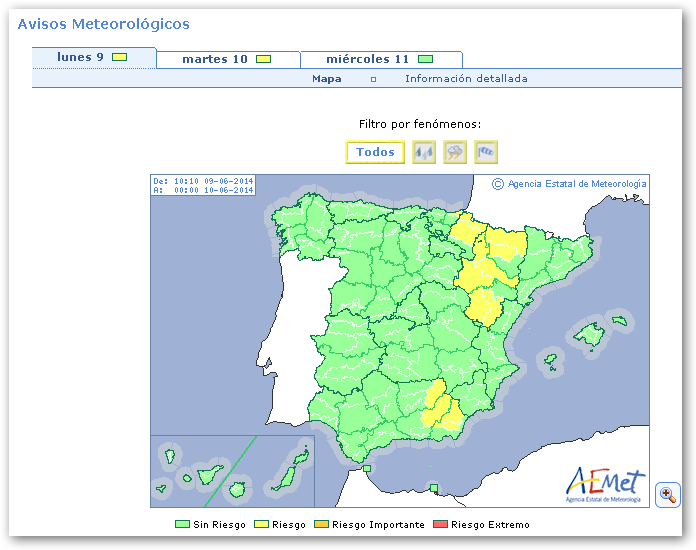Click the Melilla marker square on map
The height and width of the screenshot is (550, 696).
tap(433, 488)
